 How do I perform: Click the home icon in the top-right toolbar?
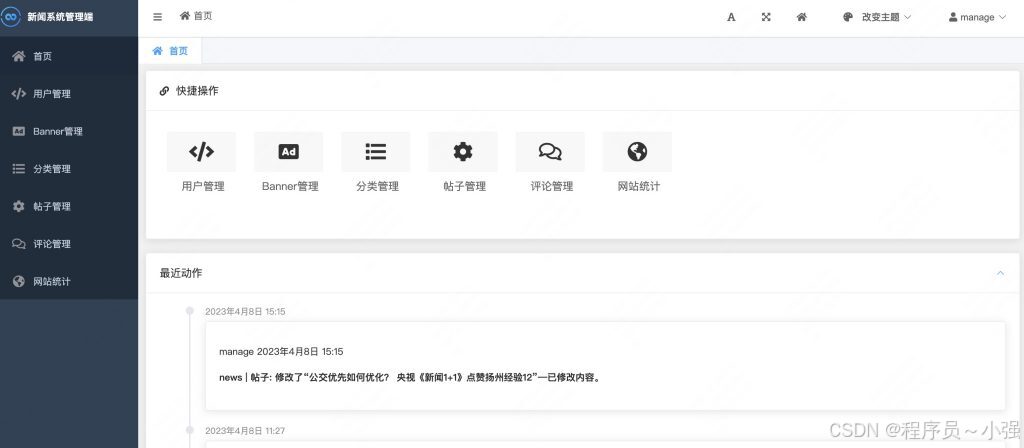tap(801, 17)
